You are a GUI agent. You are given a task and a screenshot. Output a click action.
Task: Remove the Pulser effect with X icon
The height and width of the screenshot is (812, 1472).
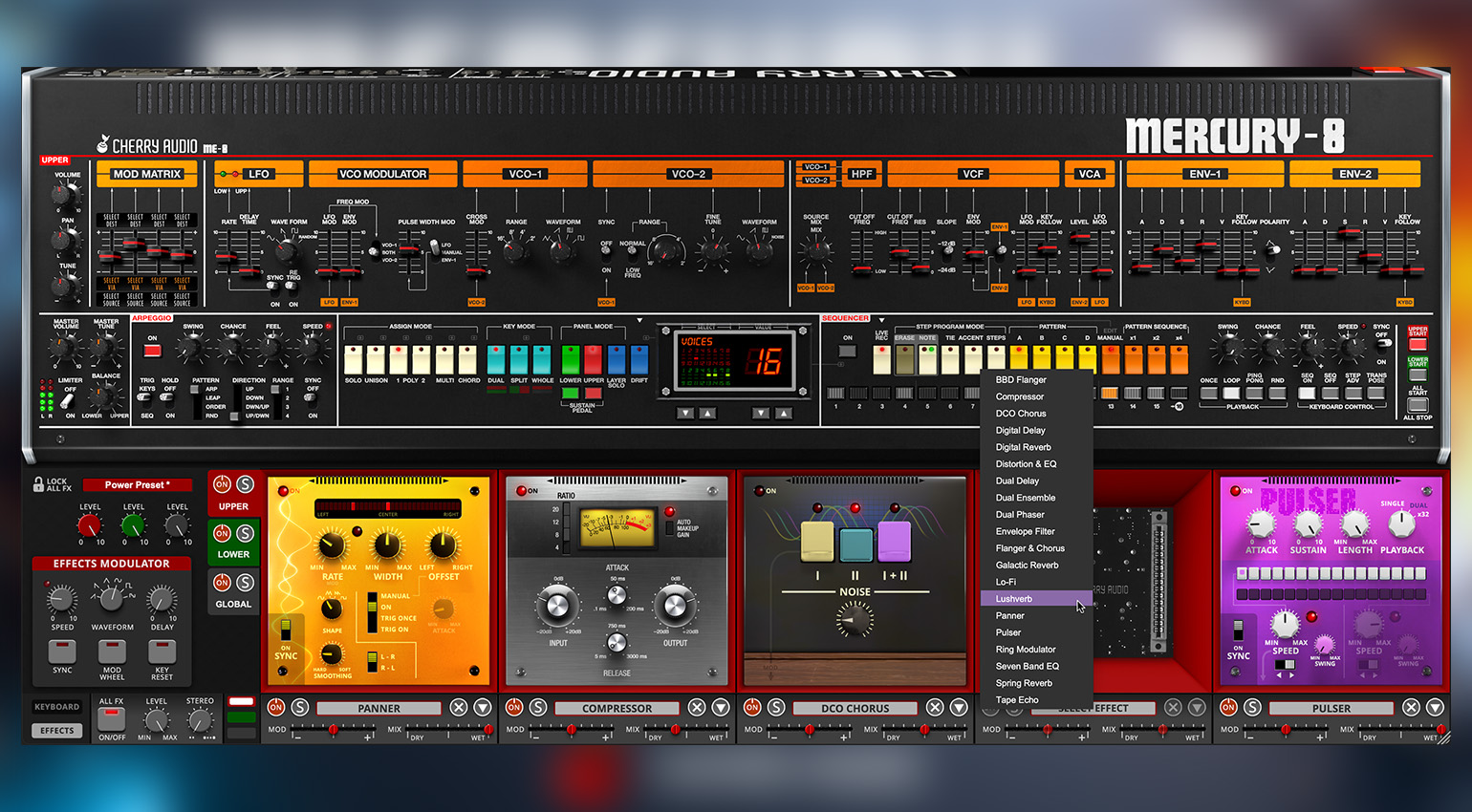tap(1412, 708)
